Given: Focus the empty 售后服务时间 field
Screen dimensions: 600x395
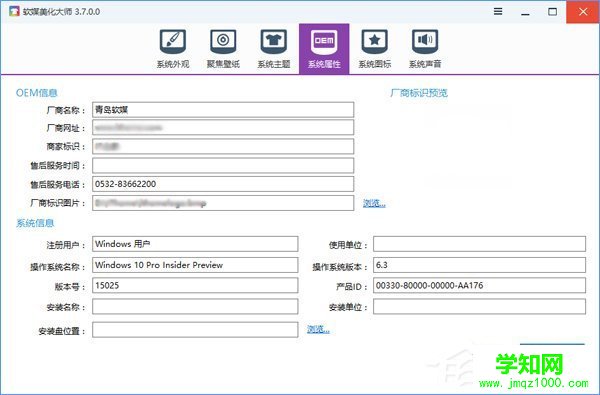Looking at the screenshot, I should click(x=223, y=165).
